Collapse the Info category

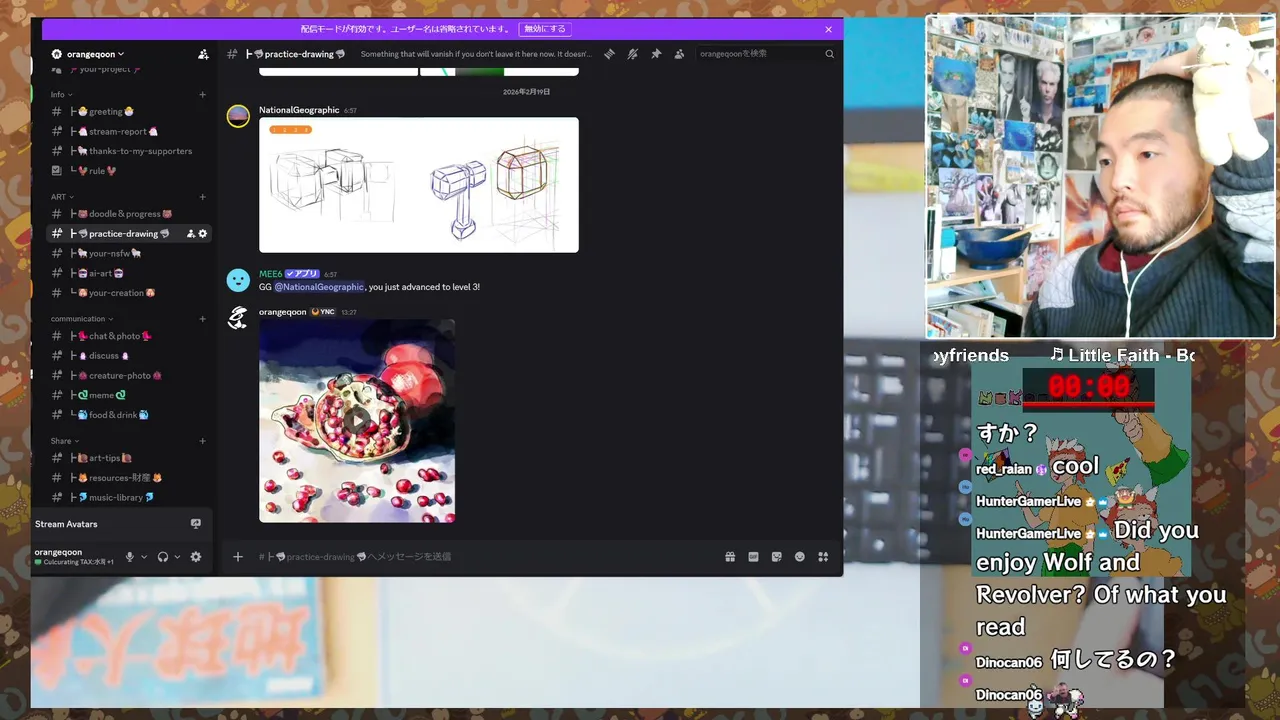[x=61, y=95]
